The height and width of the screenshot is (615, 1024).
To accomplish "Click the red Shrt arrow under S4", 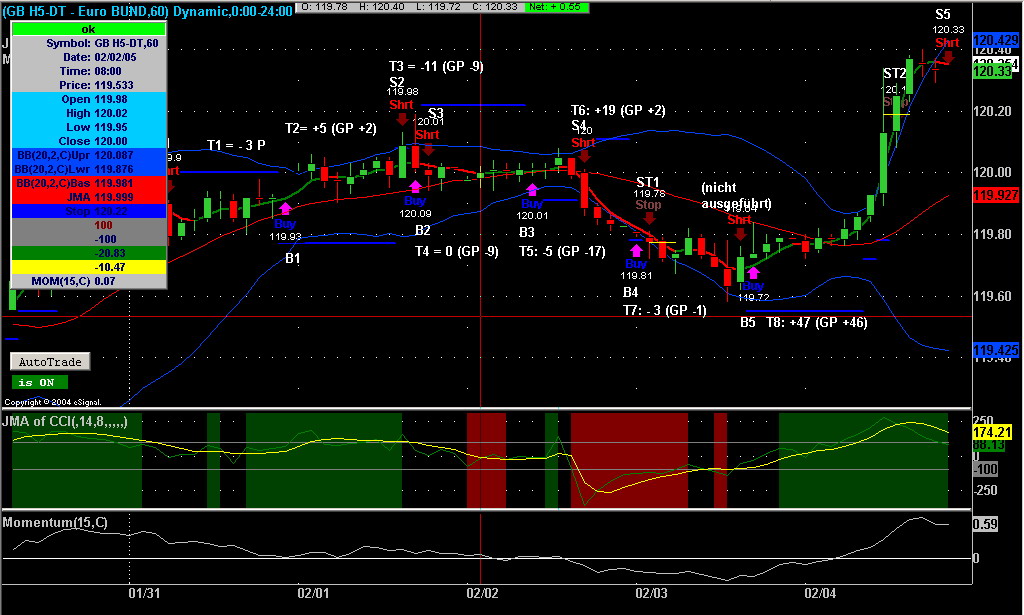I will pos(584,155).
